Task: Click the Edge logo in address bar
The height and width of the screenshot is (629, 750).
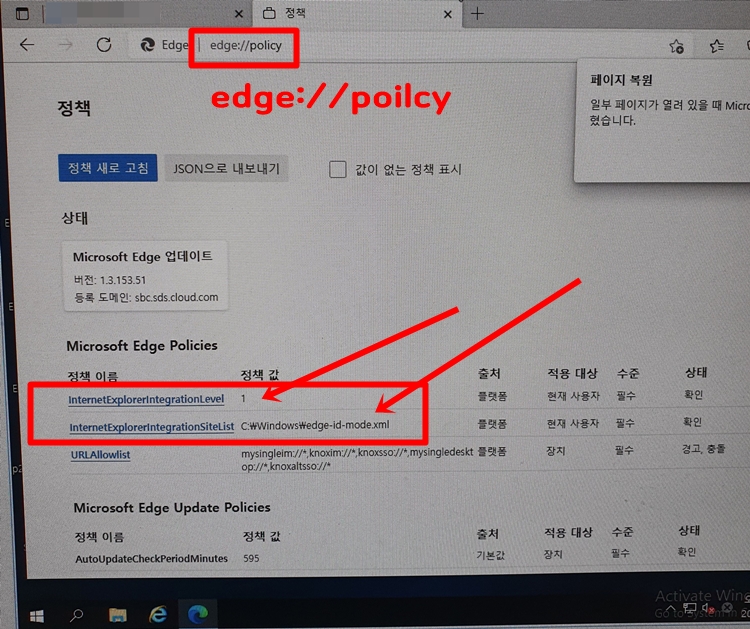Action: coord(147,45)
